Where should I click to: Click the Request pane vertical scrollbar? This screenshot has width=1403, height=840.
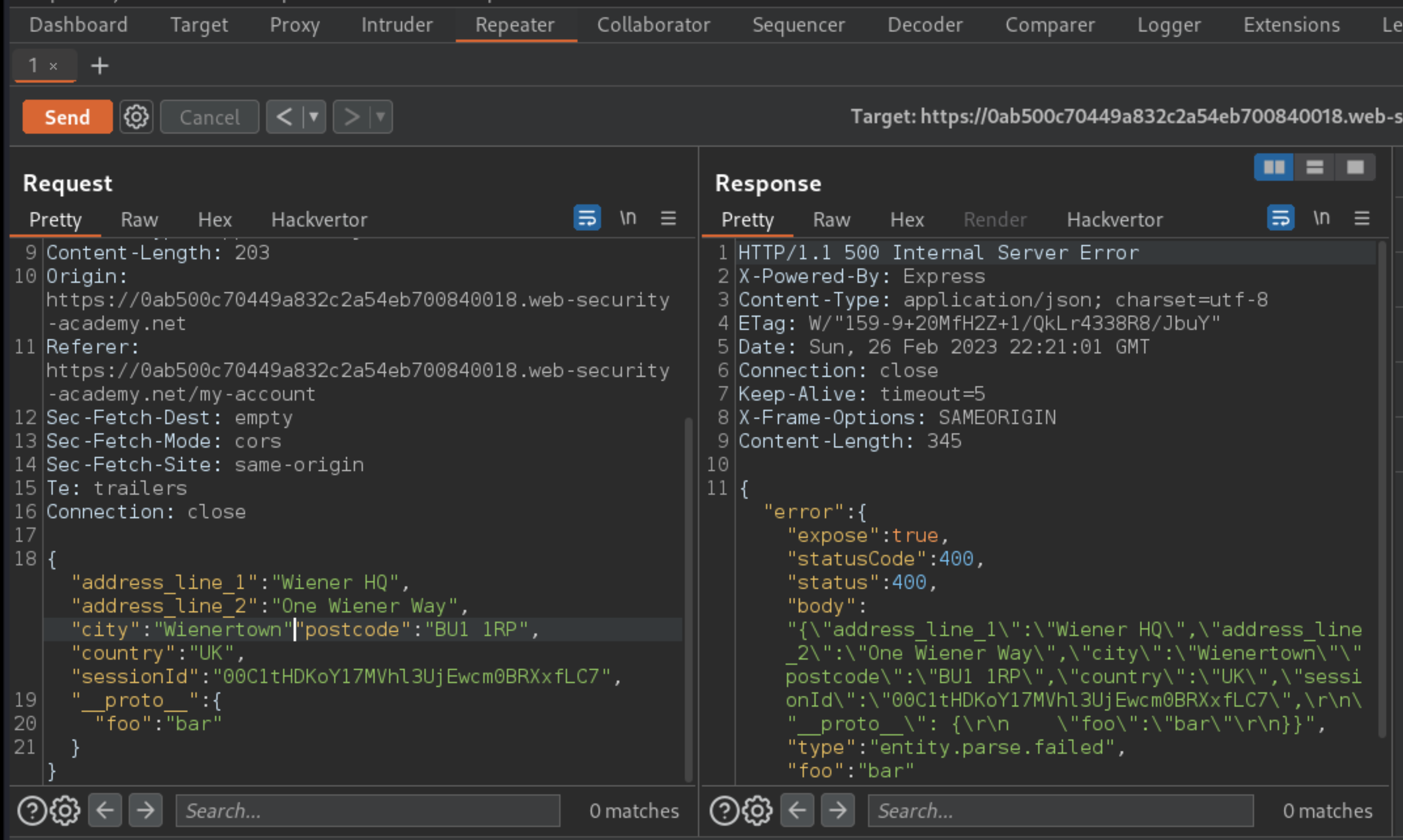pyautogui.click(x=688, y=599)
